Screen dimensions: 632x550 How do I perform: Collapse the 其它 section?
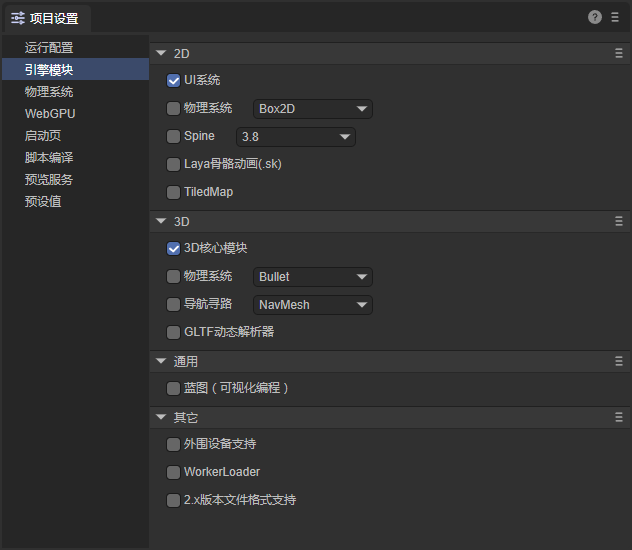click(x=161, y=418)
